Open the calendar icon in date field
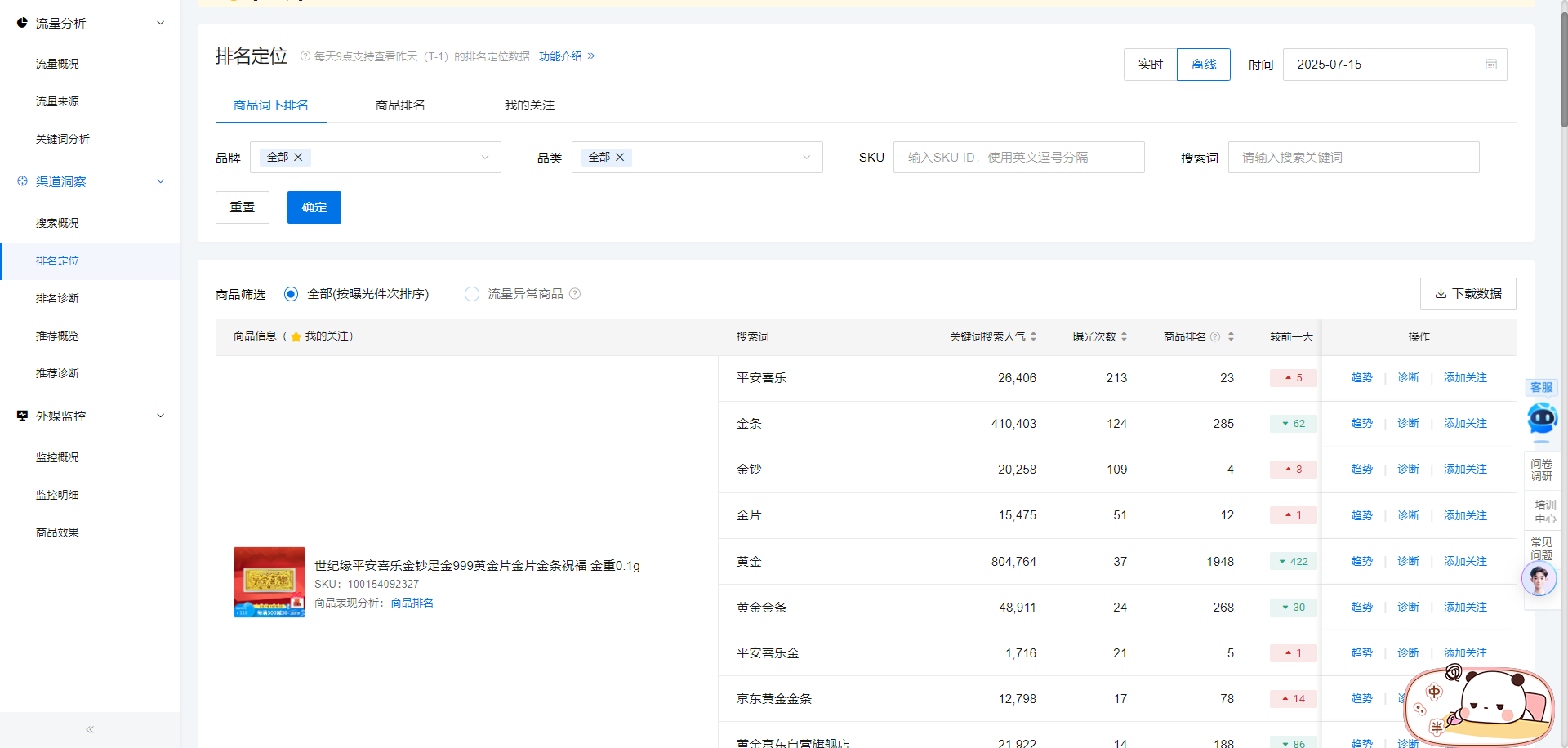1568x748 pixels. click(x=1490, y=65)
